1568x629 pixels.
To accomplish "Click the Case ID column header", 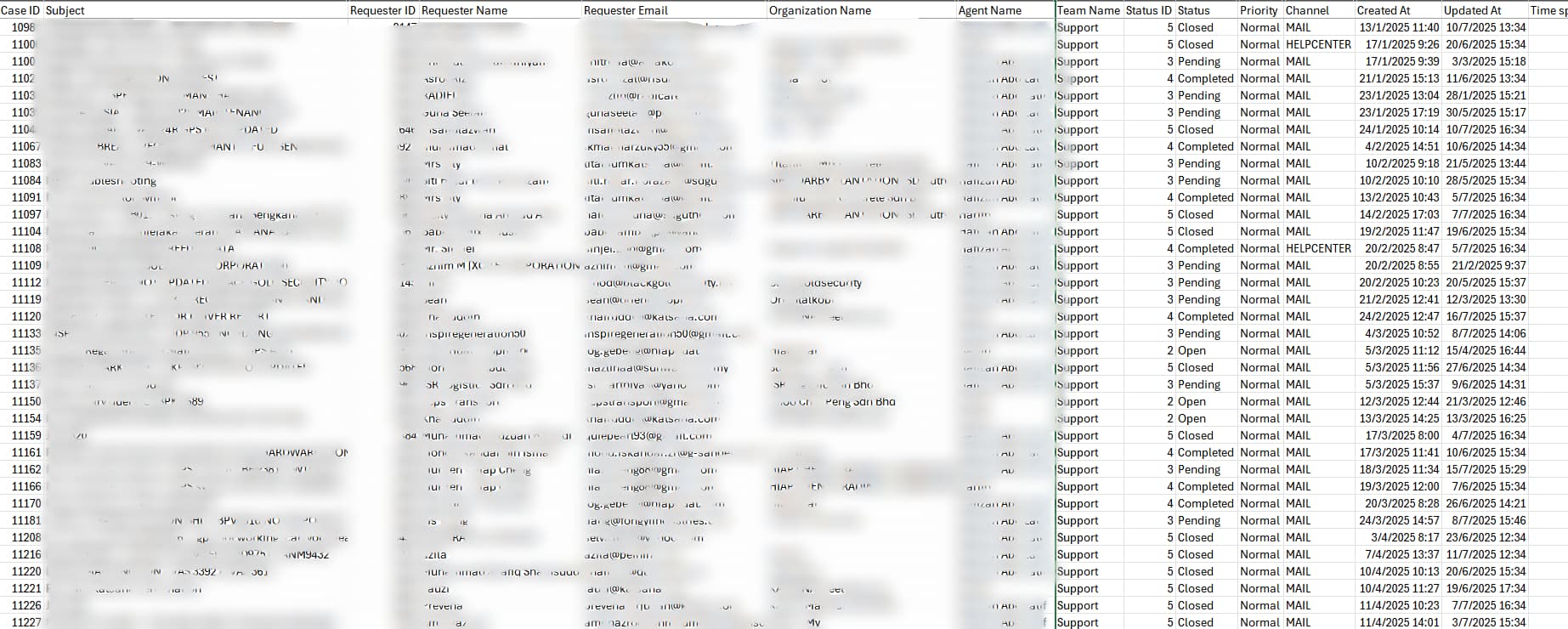I will tap(20, 10).
